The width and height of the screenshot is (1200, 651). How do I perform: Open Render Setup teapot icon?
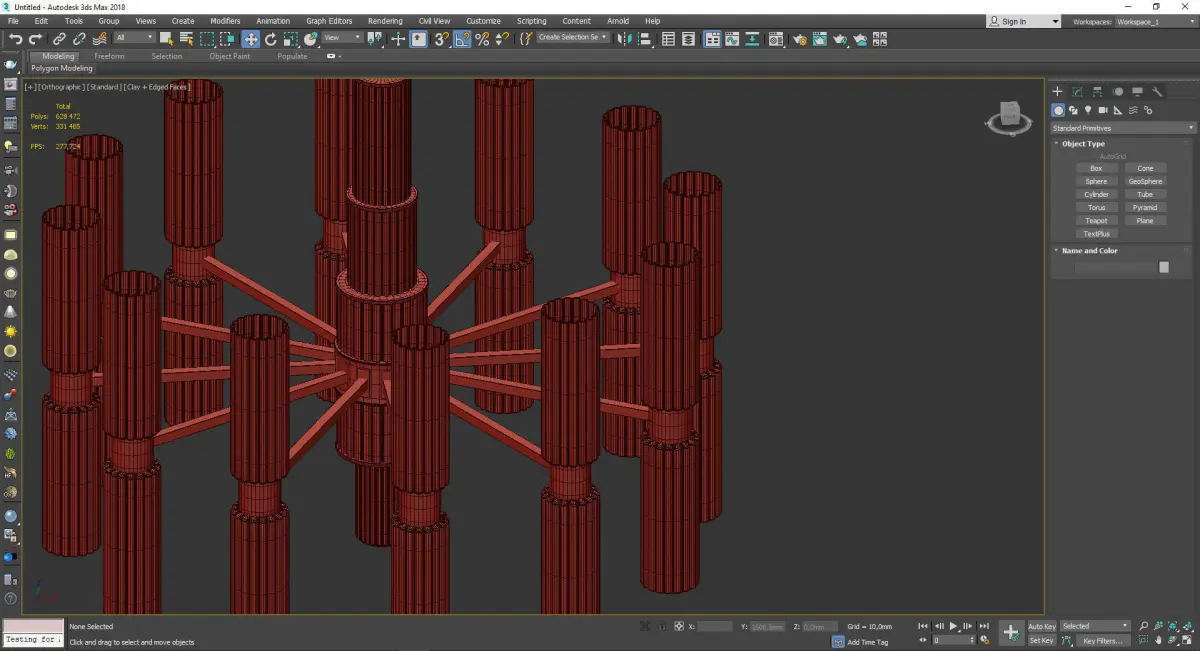(x=799, y=39)
